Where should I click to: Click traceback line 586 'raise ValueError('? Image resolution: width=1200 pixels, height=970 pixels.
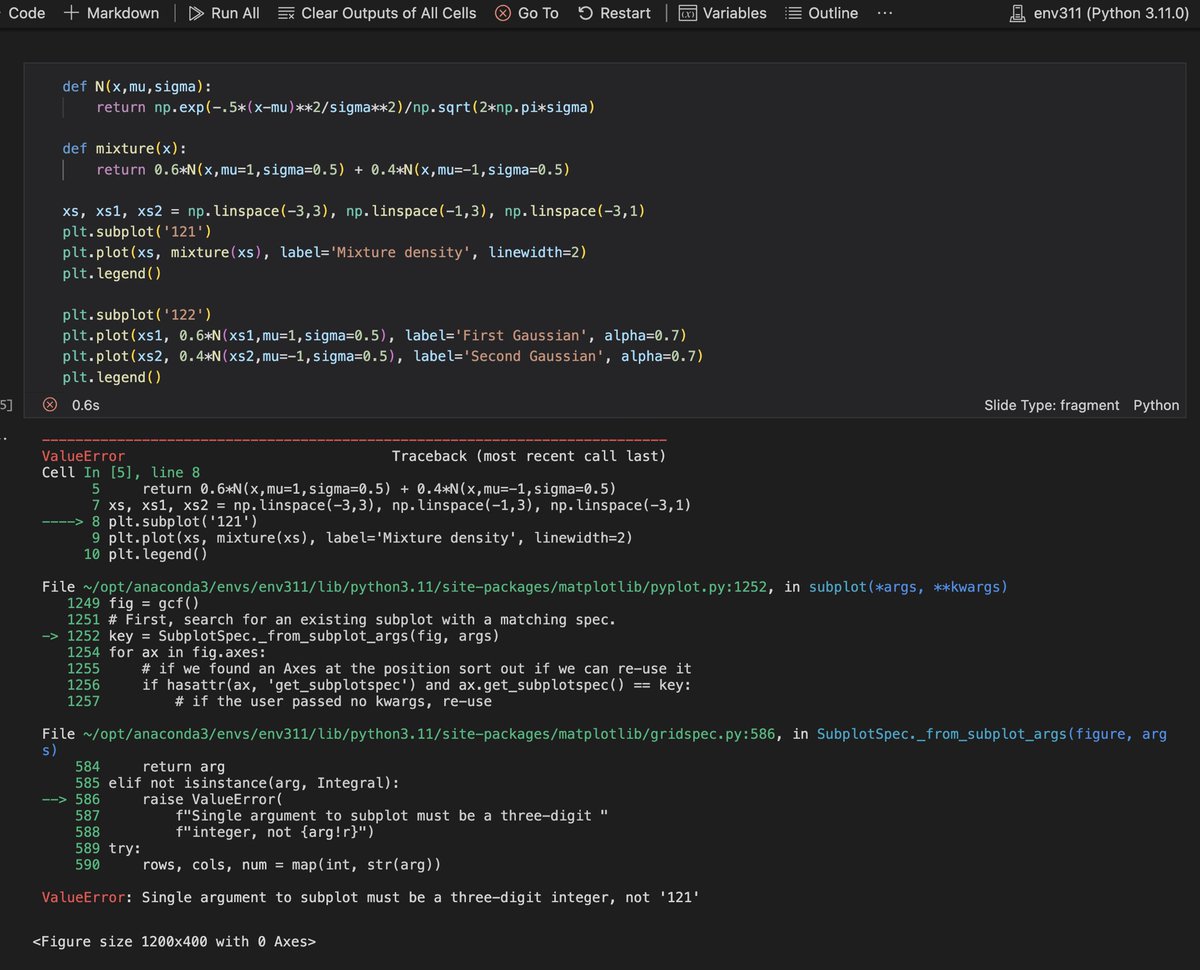pyautogui.click(x=163, y=800)
